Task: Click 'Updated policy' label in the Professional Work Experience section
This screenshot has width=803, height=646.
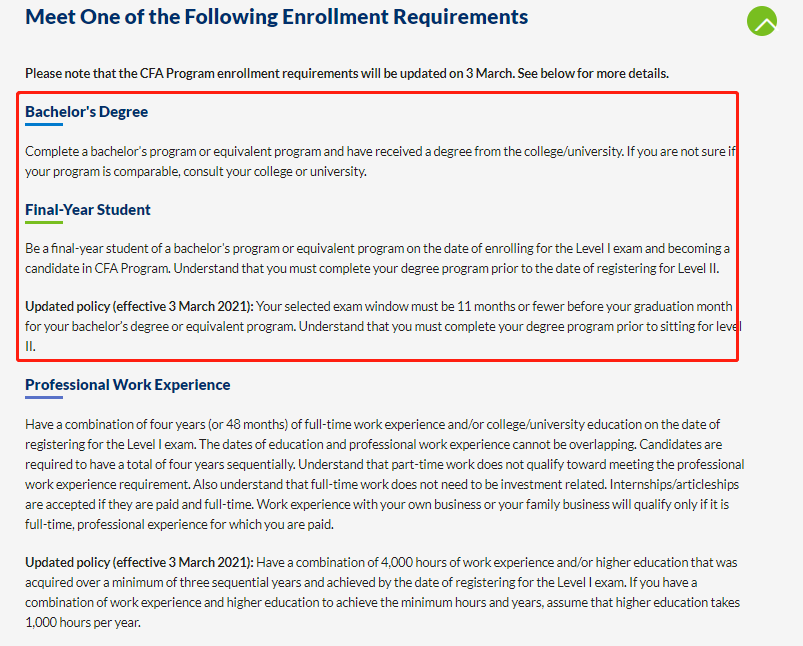Action: click(x=139, y=563)
